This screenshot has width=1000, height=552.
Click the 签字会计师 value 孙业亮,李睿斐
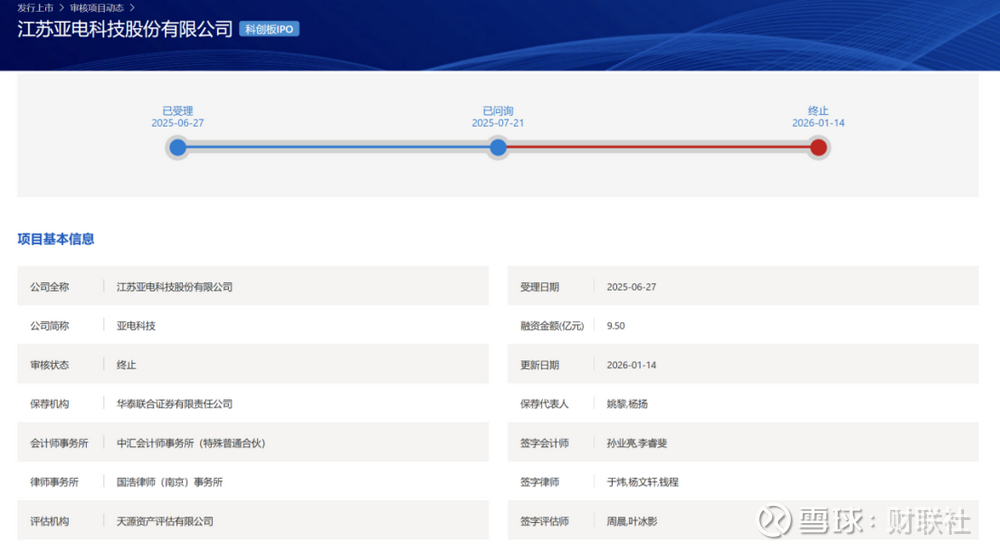click(x=636, y=443)
